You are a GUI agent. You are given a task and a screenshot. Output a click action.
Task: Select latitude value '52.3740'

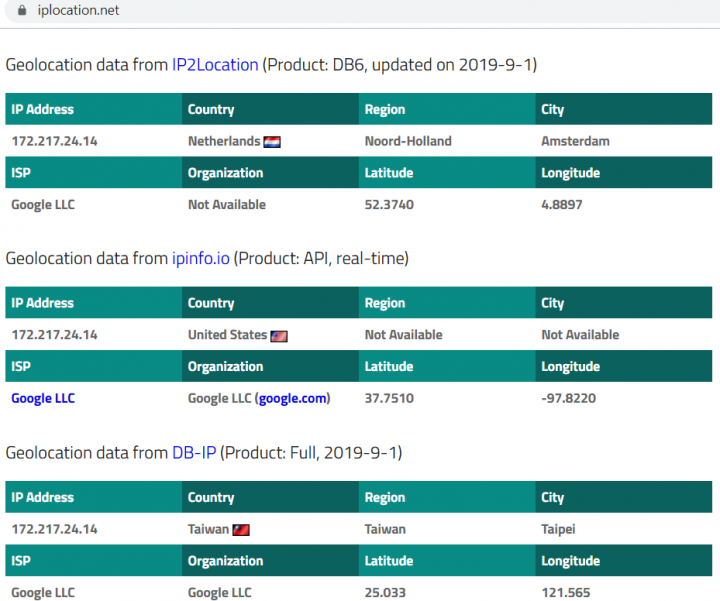click(x=389, y=204)
